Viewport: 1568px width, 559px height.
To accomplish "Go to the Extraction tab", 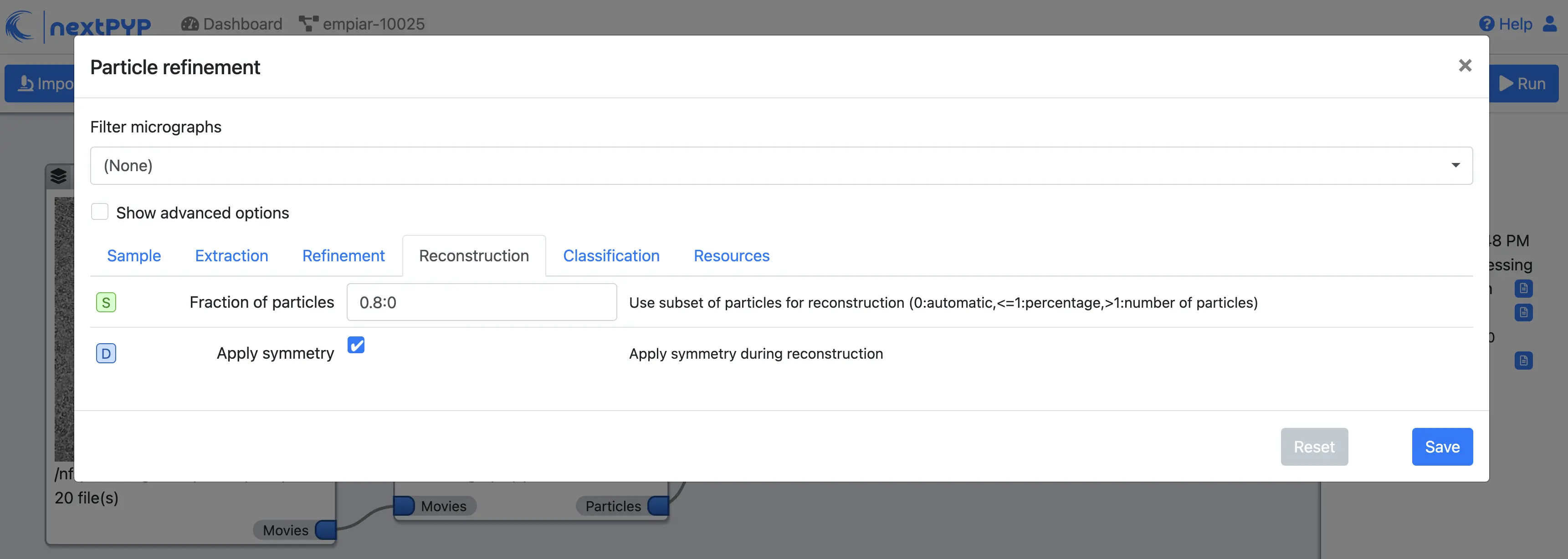I will click(x=231, y=255).
